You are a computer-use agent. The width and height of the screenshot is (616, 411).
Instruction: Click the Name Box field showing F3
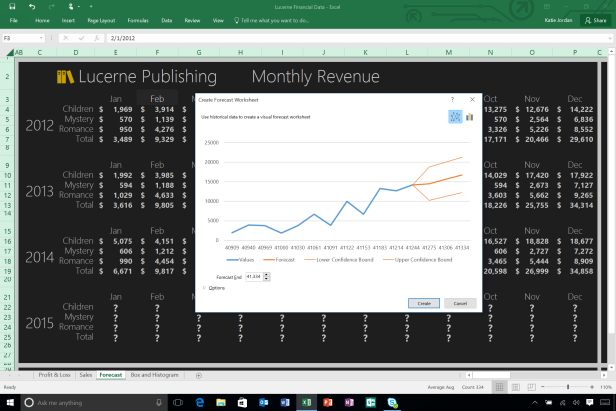click(x=20, y=38)
